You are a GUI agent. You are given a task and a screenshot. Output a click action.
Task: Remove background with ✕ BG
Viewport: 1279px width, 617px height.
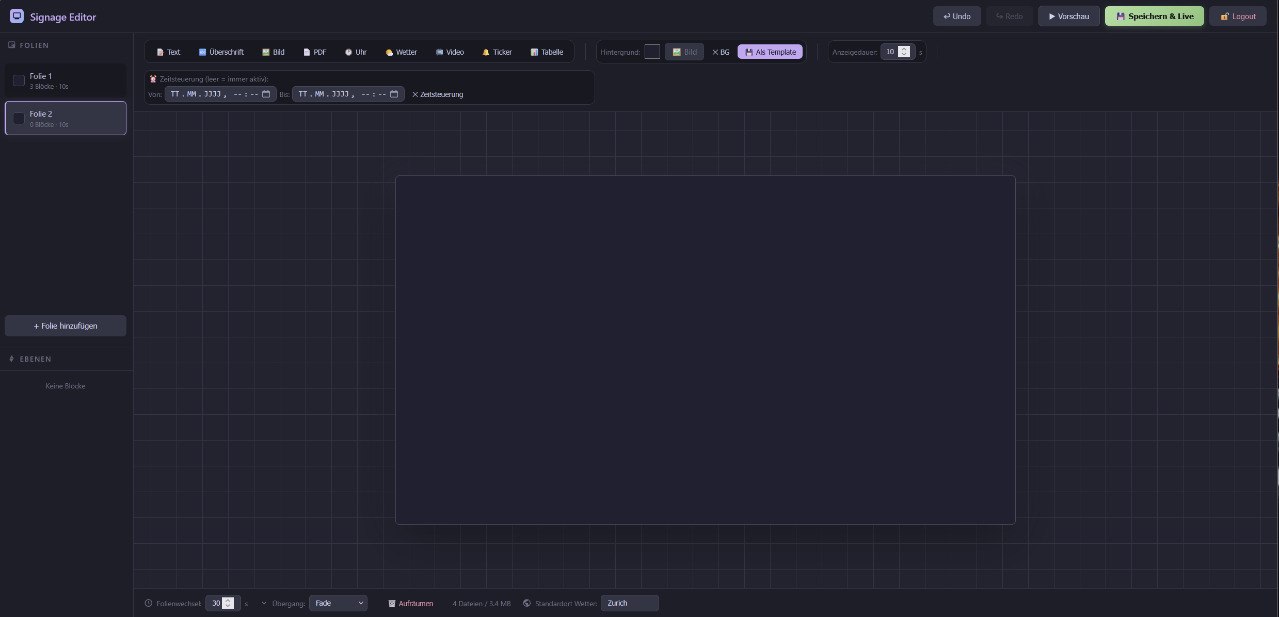(721, 52)
